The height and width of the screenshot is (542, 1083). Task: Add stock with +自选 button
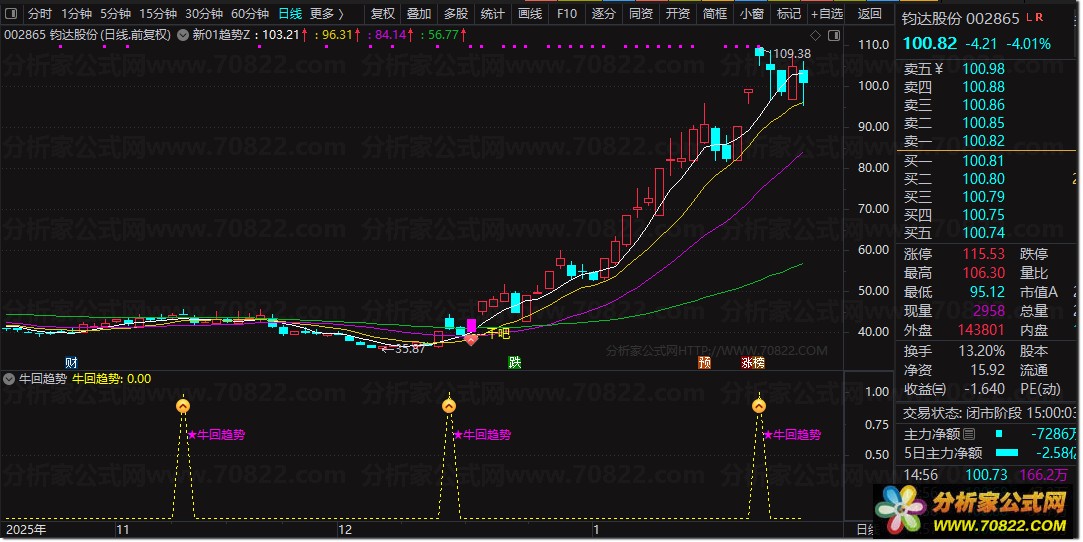pyautogui.click(x=827, y=13)
